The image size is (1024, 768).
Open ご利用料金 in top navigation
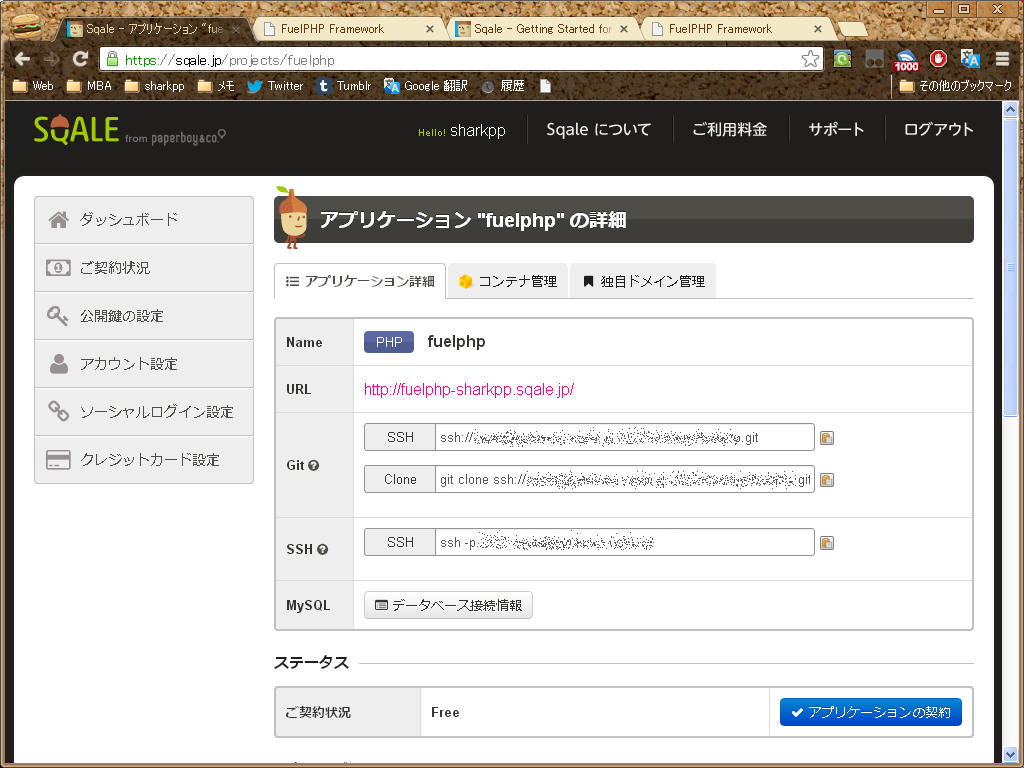729,129
